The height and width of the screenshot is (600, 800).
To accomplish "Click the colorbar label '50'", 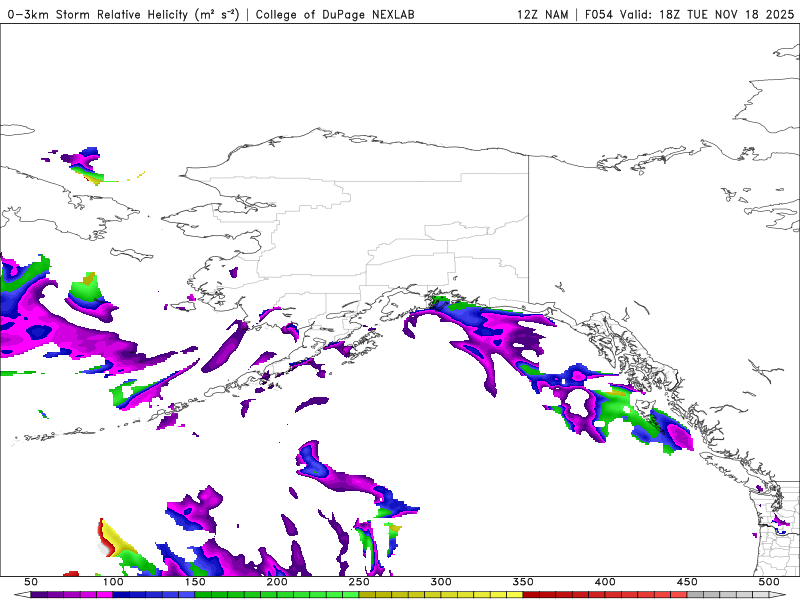I will click(x=31, y=582).
